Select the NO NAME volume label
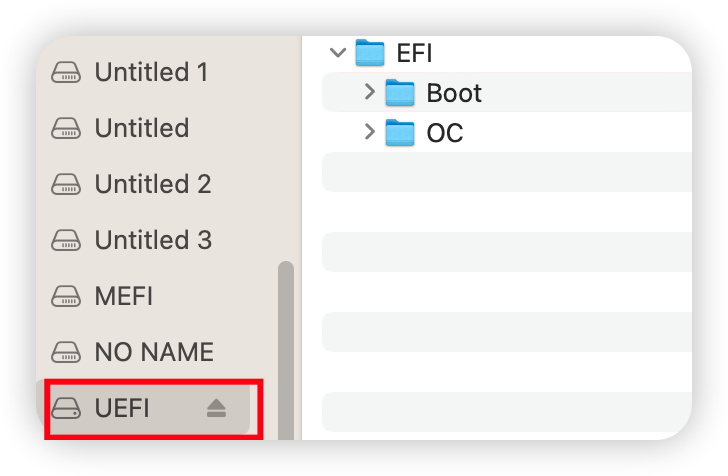The height and width of the screenshot is (476, 728). tap(154, 352)
